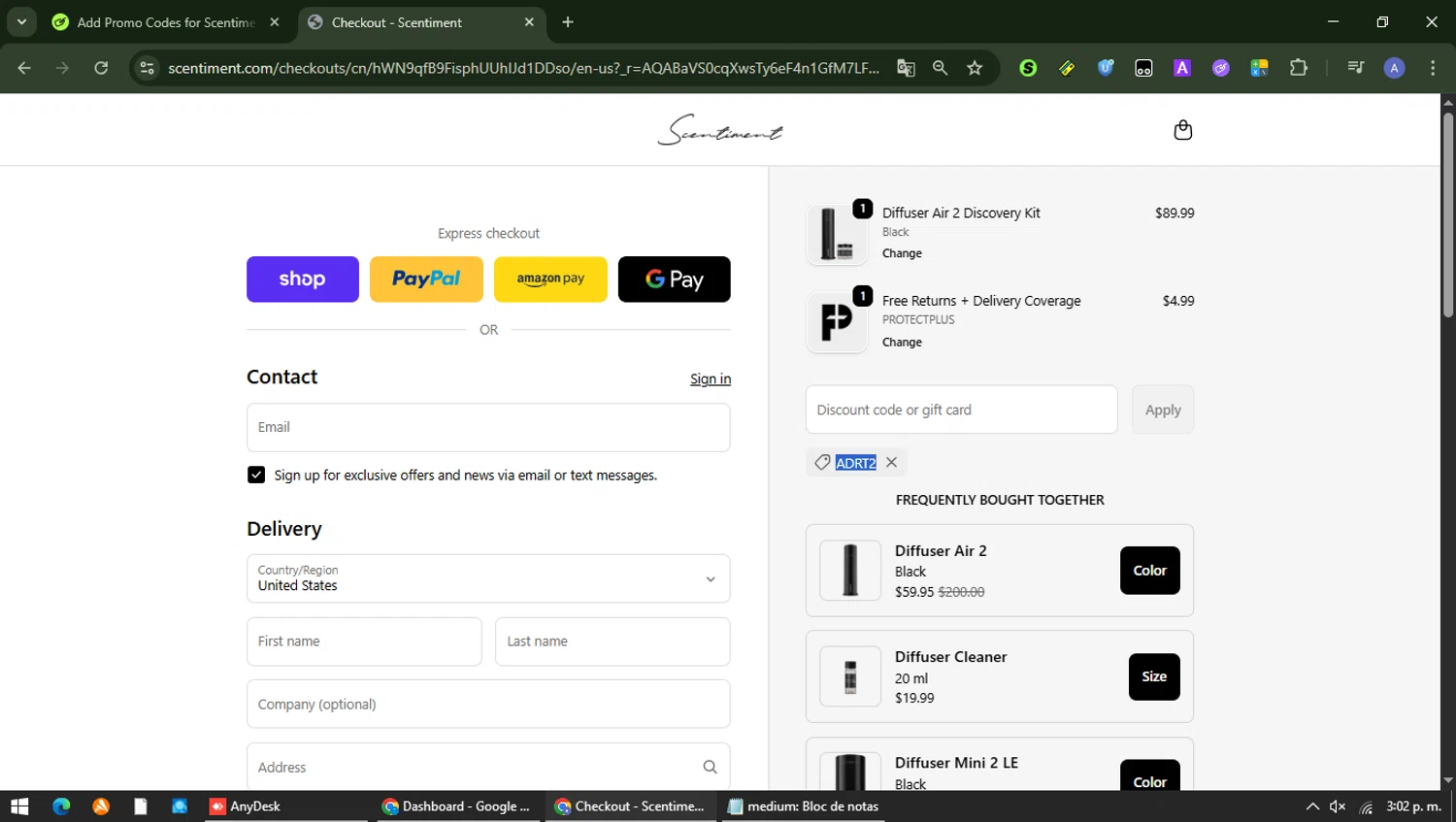This screenshot has width=1456, height=822.
Task: Open the shopping bag cart icon
Action: 1182,130
